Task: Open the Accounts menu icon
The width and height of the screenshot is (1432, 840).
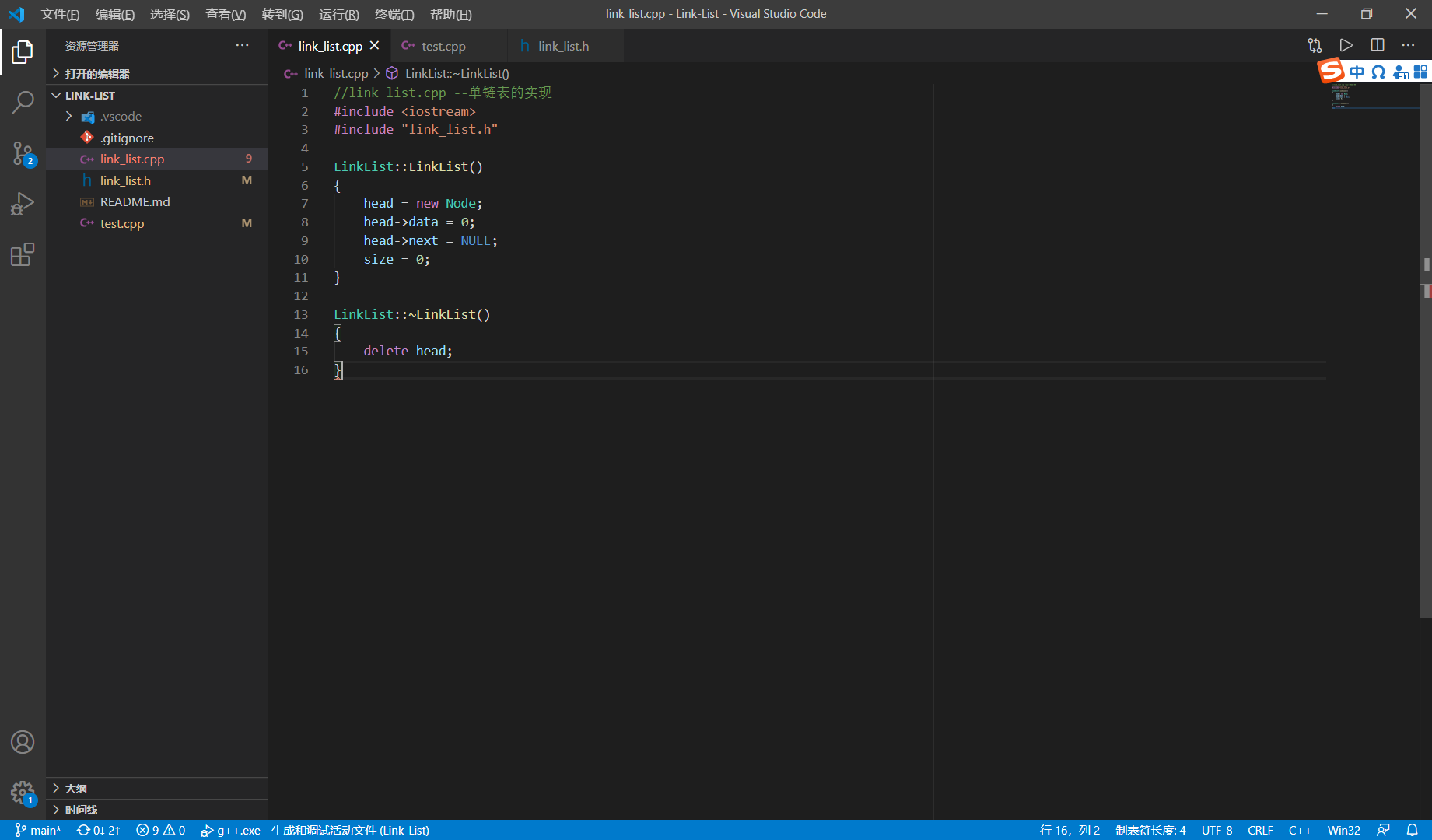Action: point(23,742)
